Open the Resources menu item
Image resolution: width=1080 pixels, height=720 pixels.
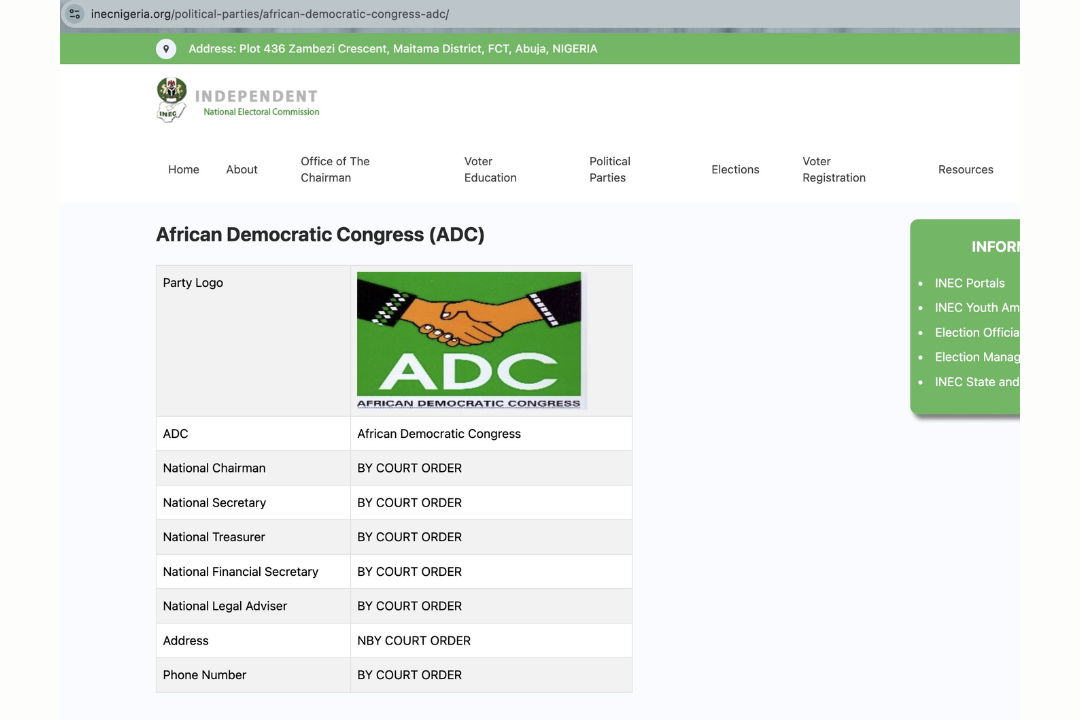tap(965, 170)
